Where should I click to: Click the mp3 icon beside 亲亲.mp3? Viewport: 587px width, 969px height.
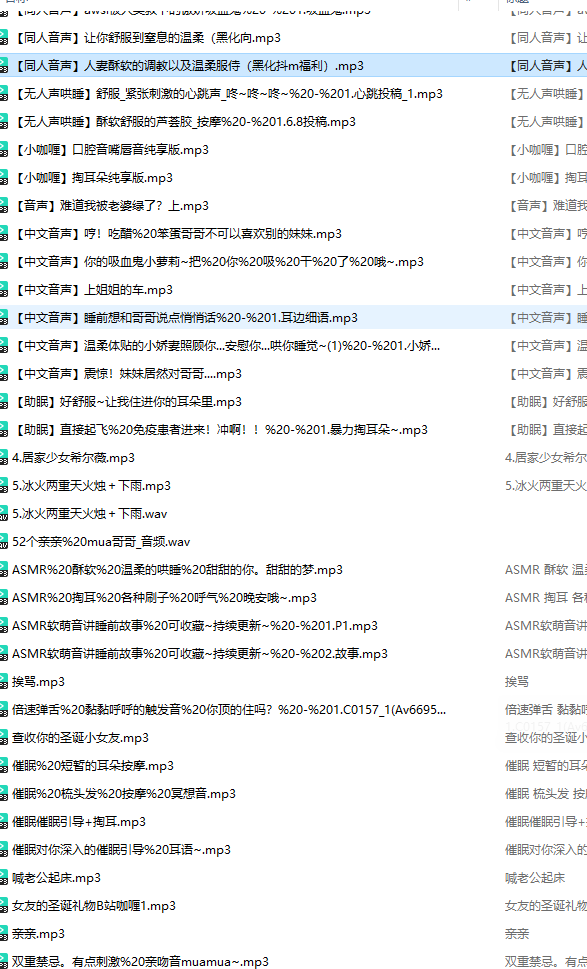tap(4, 934)
